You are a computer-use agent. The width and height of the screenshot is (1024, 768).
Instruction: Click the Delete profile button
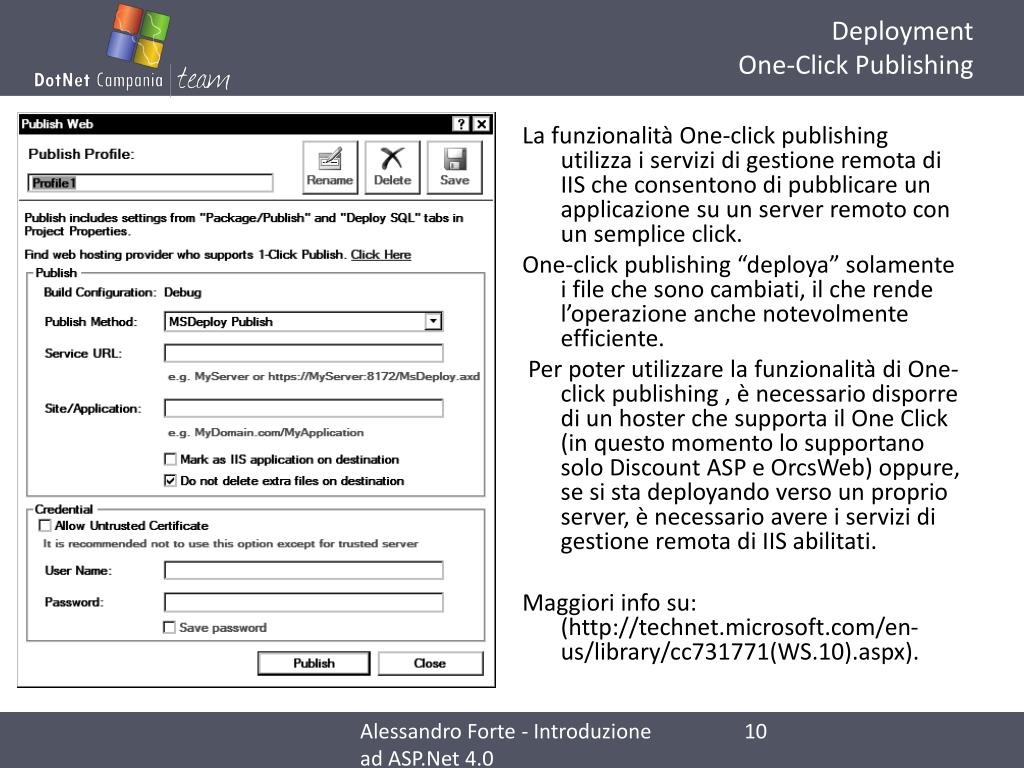392,167
